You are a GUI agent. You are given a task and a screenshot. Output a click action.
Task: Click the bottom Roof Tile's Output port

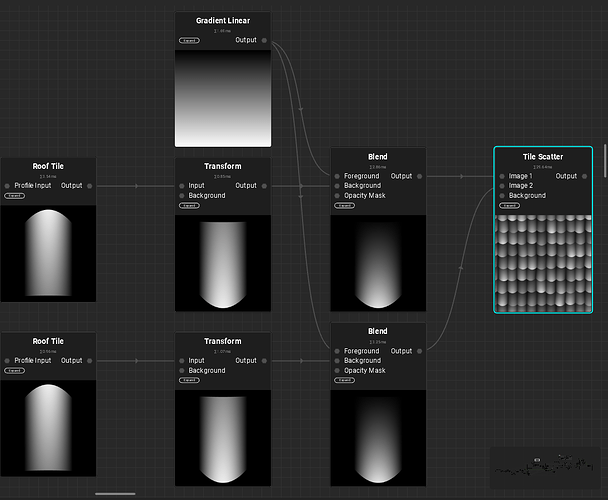tap(90, 361)
